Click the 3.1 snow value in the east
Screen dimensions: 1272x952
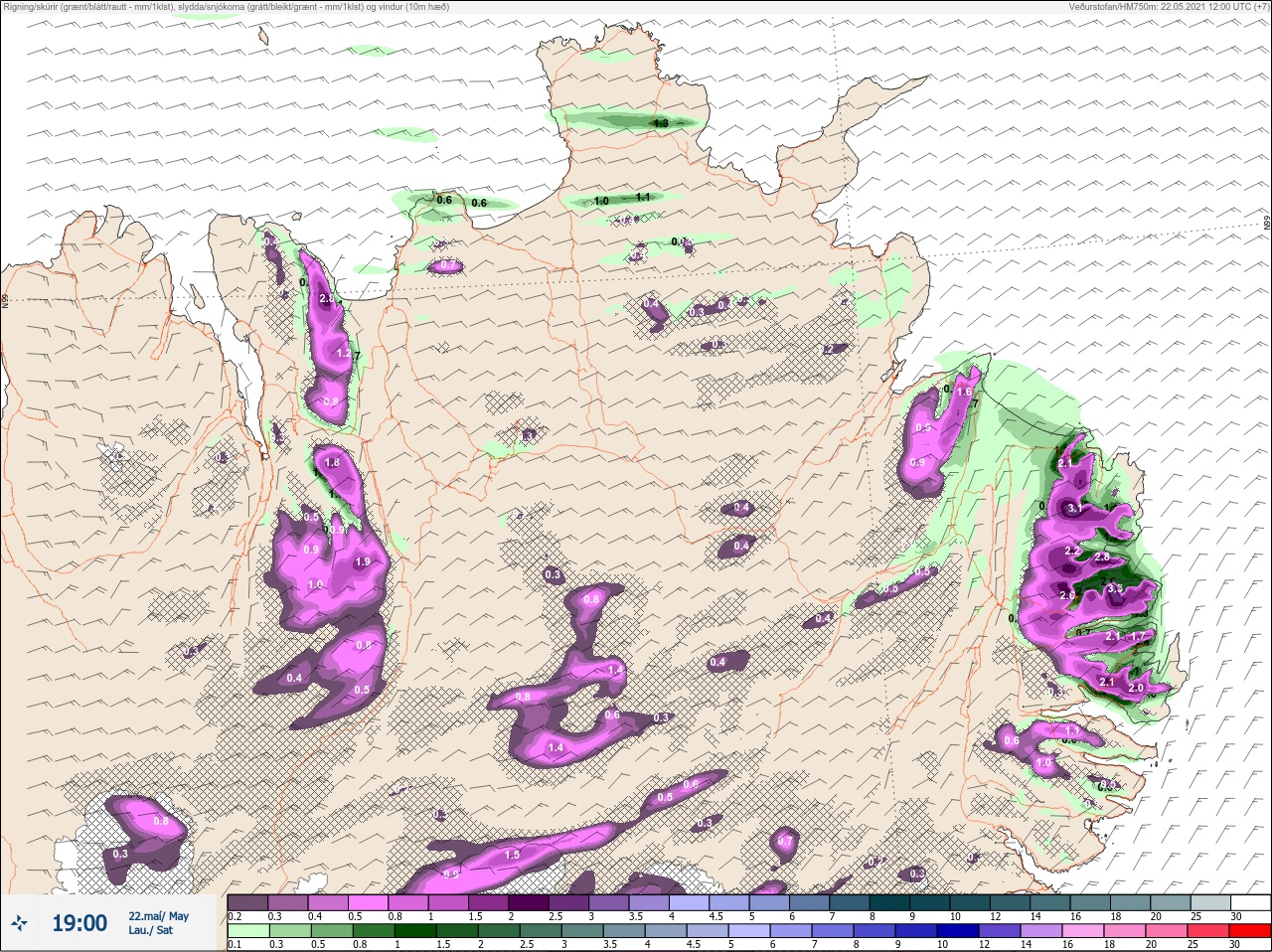1074,508
